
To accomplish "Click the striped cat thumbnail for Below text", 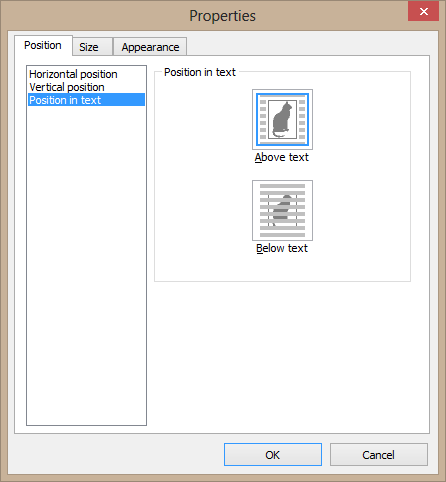I will coord(282,210).
